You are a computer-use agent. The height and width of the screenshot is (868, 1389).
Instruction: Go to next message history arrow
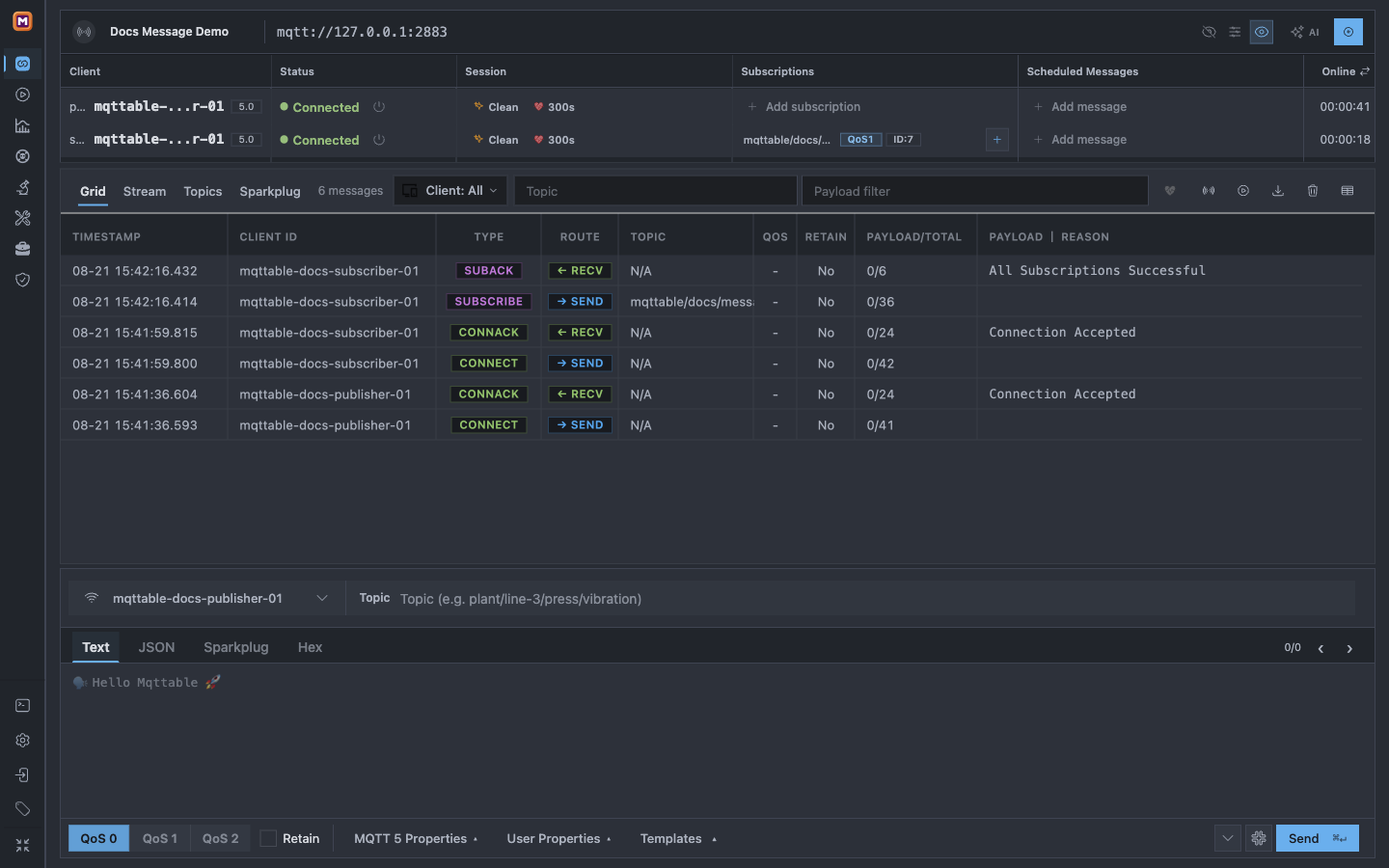[1349, 648]
